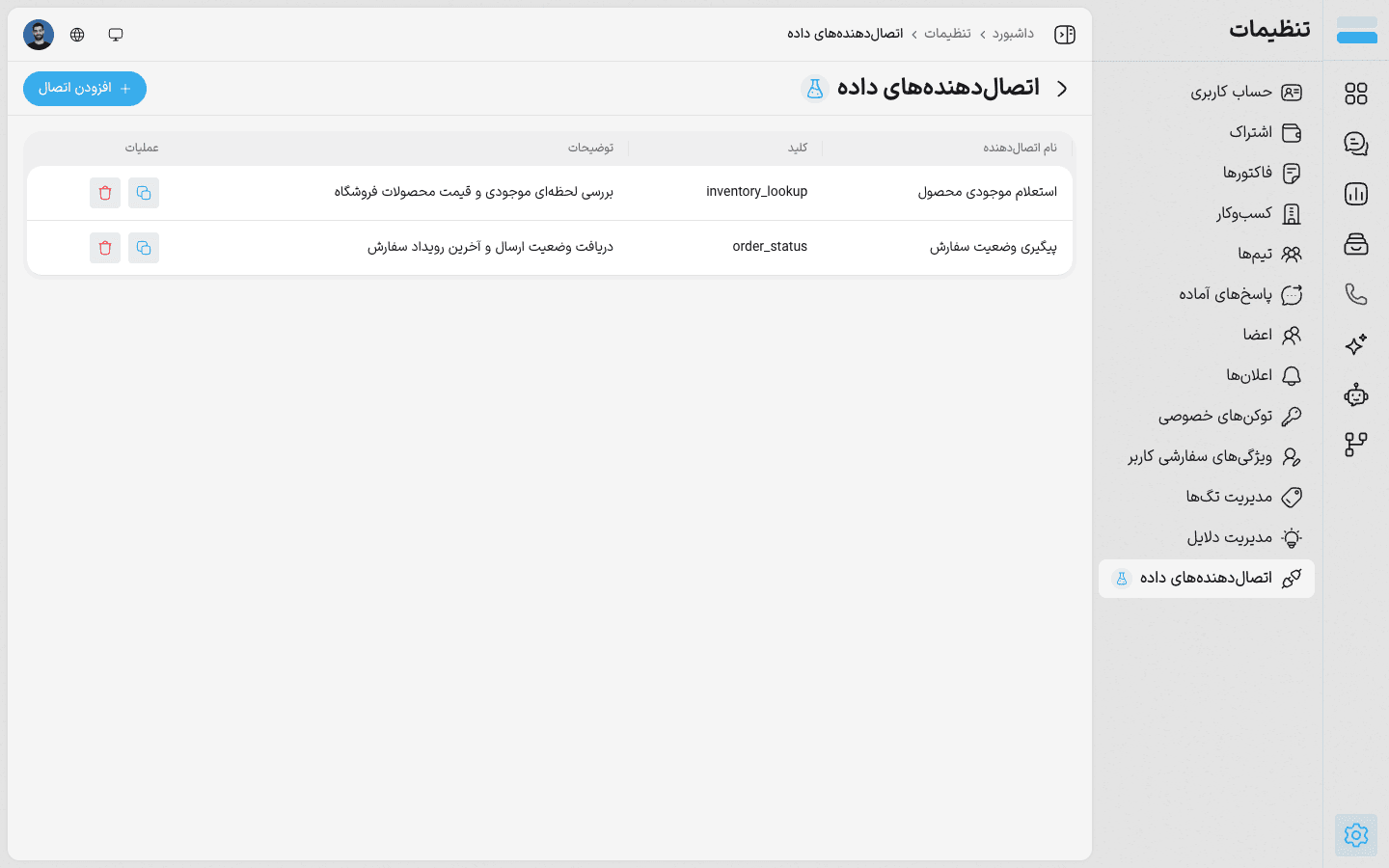The image size is (1389, 868).
Task: Open the robot bot icon in the rail
Action: point(1356,394)
